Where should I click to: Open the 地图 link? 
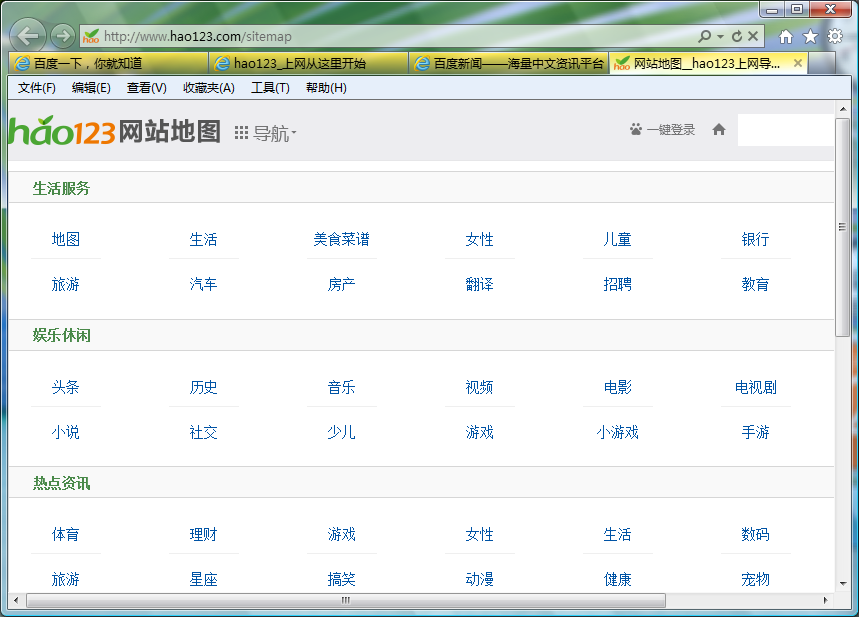(66, 239)
